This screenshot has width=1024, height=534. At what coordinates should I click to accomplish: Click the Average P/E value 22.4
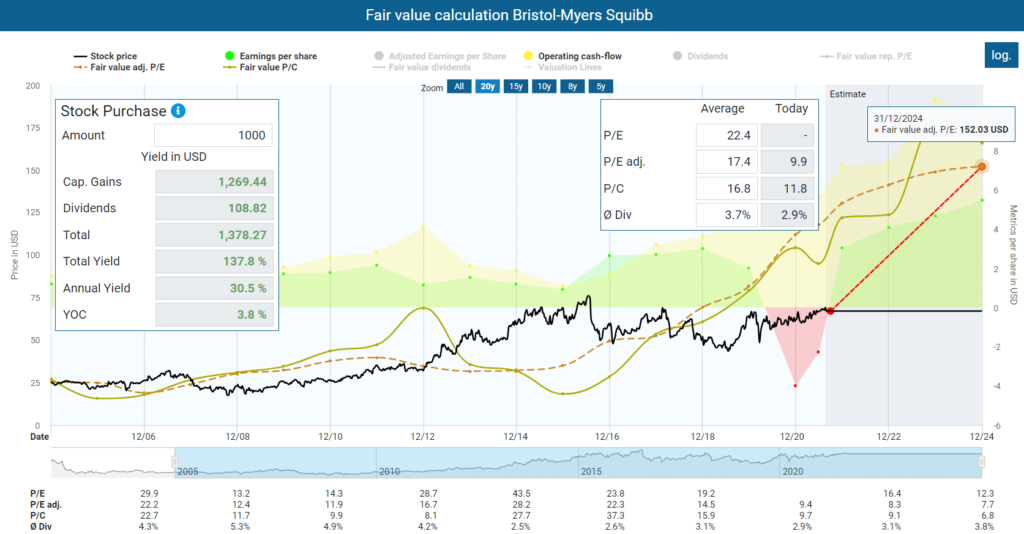(726, 135)
